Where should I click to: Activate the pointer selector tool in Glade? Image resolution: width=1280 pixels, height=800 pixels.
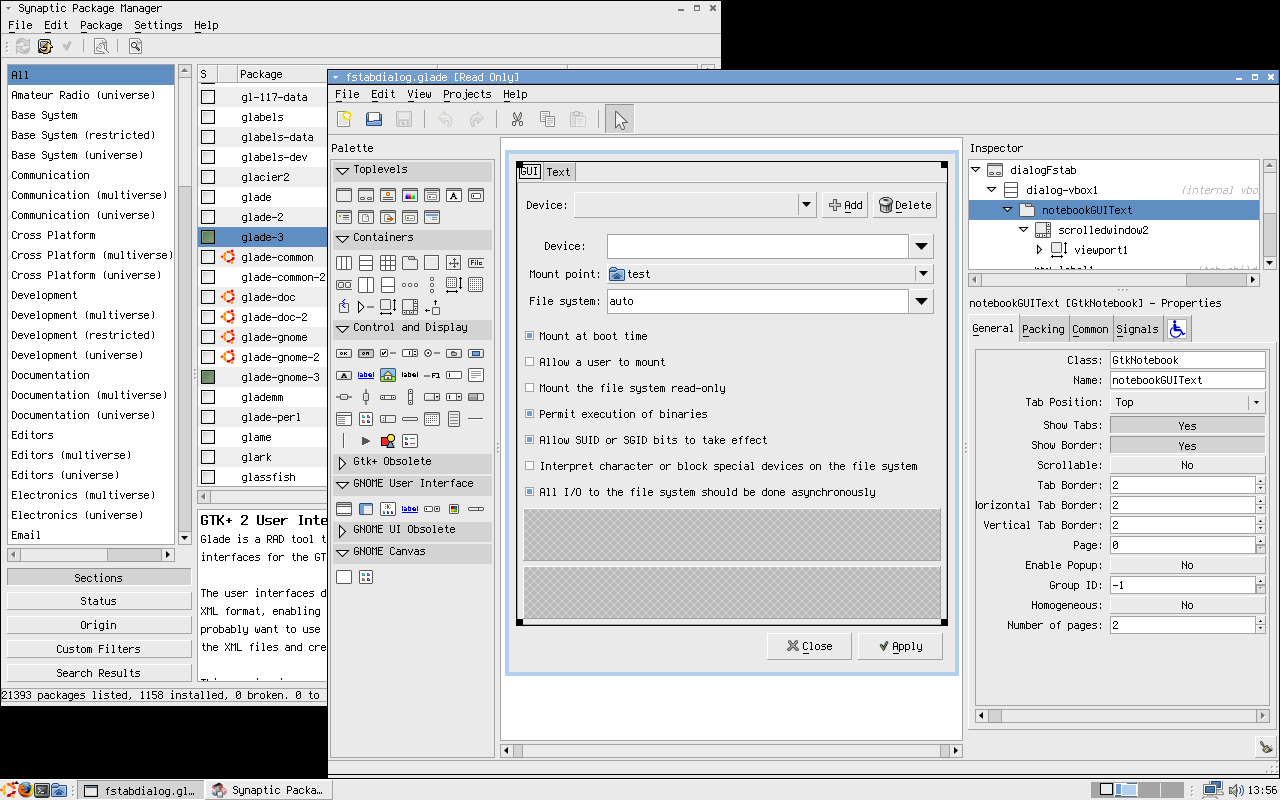click(x=621, y=120)
